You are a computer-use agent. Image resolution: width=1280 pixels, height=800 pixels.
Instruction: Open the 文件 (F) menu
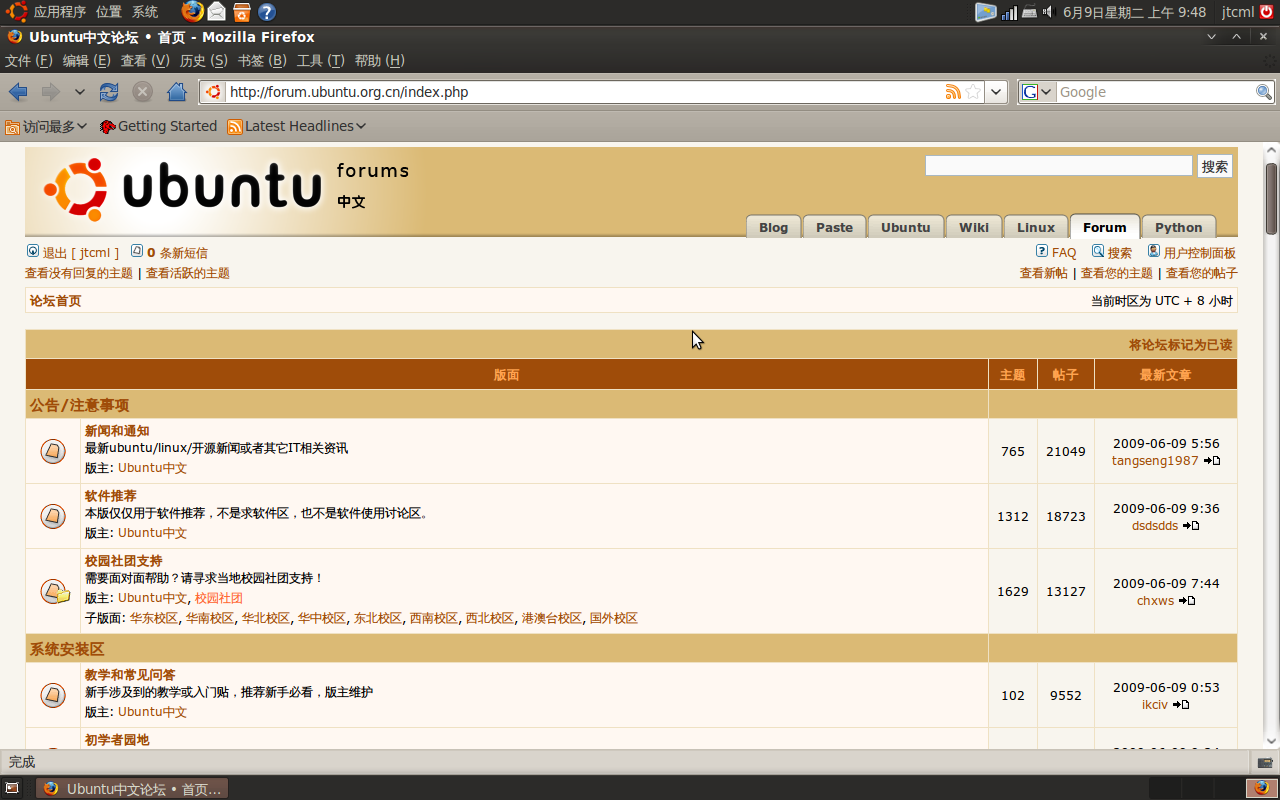pyautogui.click(x=29, y=61)
